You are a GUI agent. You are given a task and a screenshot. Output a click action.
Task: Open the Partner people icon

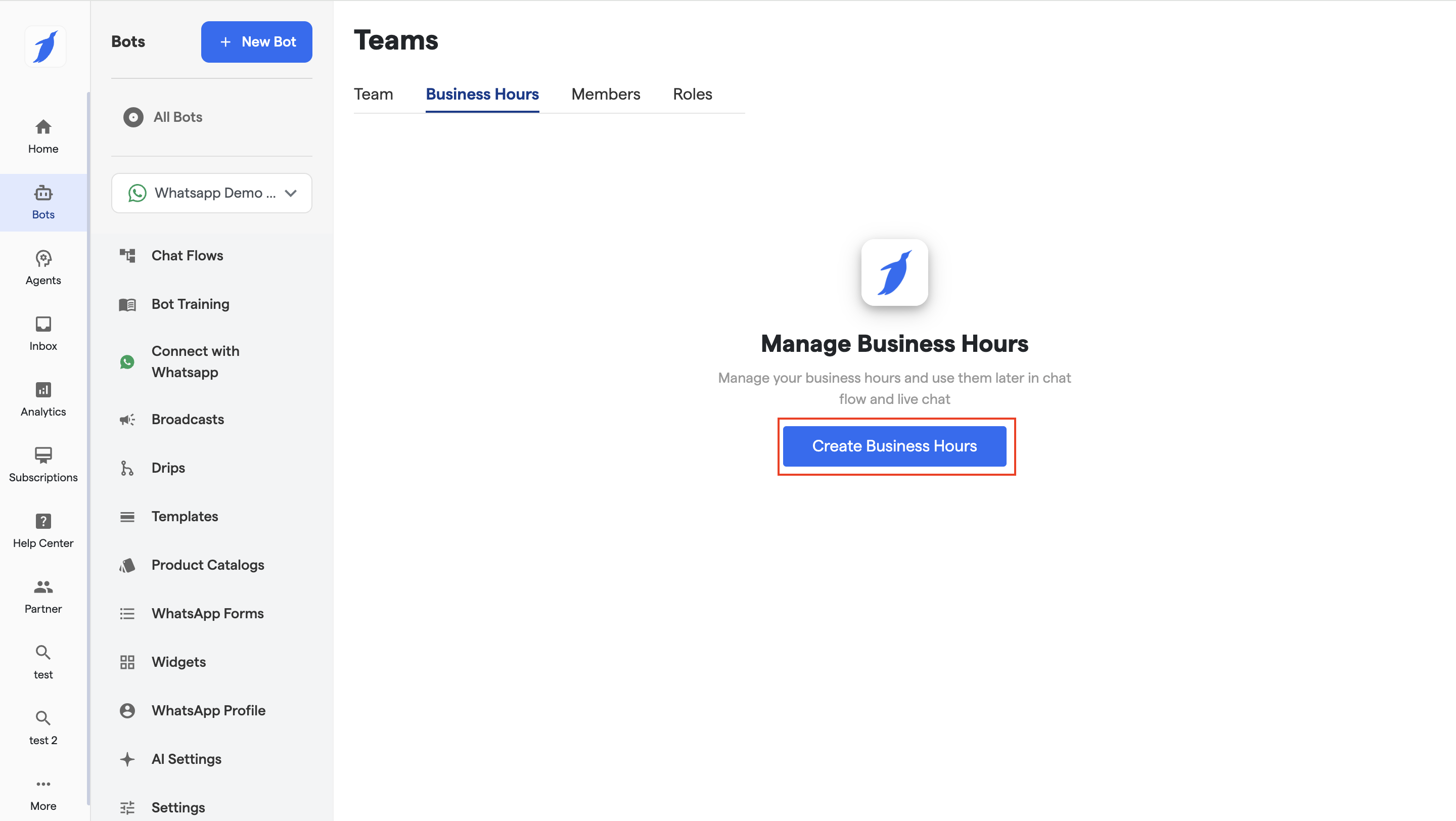point(43,587)
